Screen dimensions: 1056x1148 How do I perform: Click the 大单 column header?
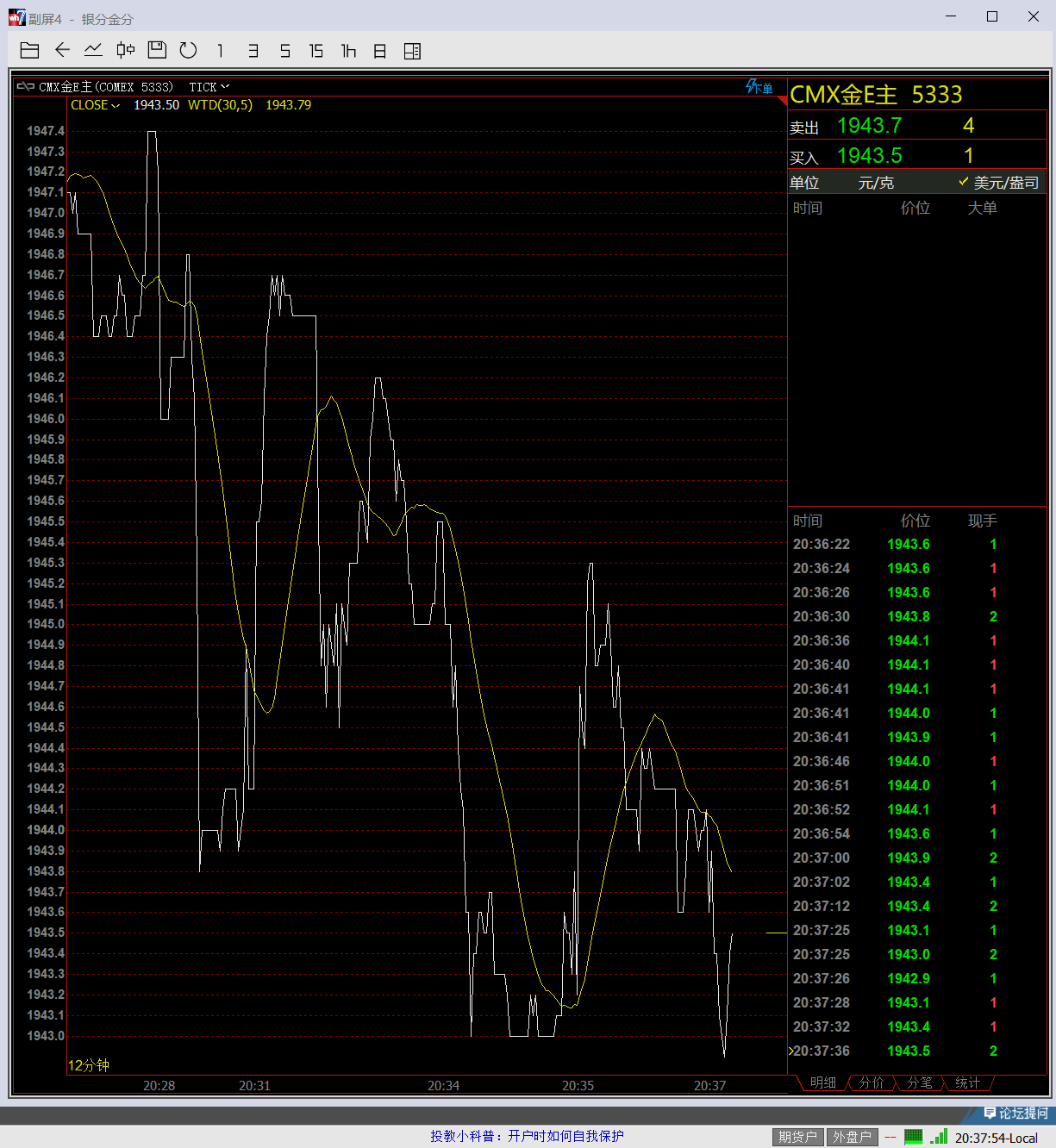pos(982,208)
